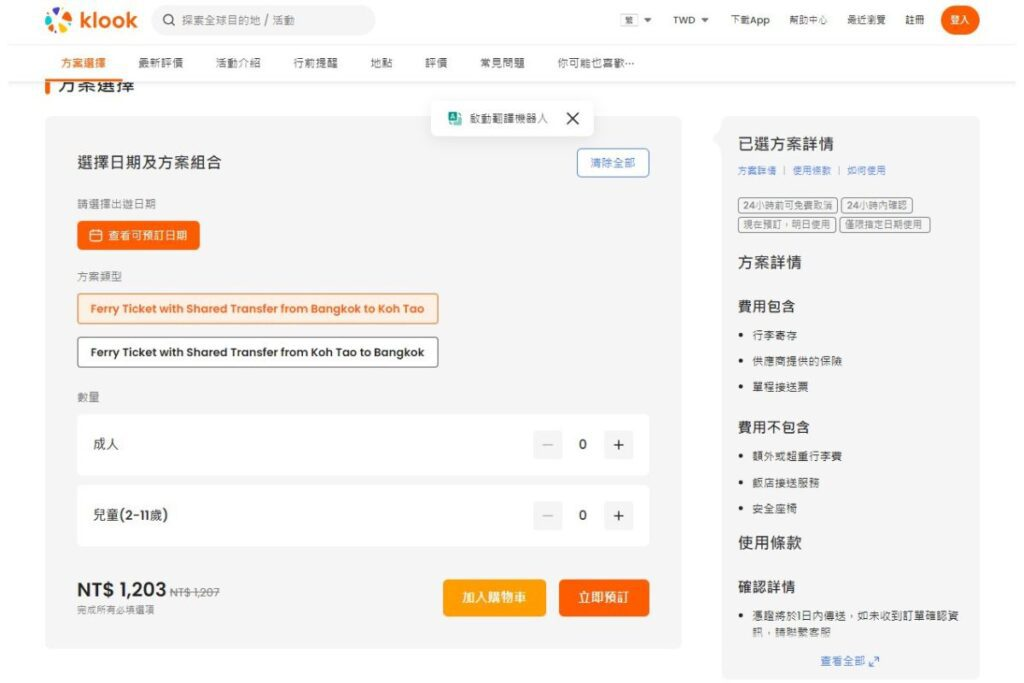
Task: Increase 兒童(2-11歲) quantity with plus
Action: (x=618, y=515)
